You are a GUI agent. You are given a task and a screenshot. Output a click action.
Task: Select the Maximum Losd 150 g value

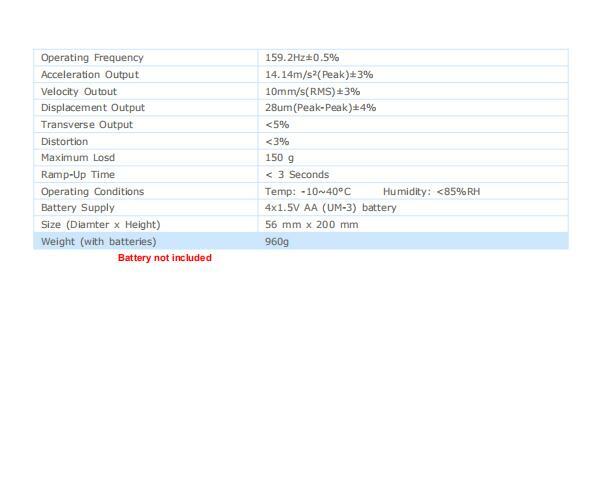click(279, 158)
